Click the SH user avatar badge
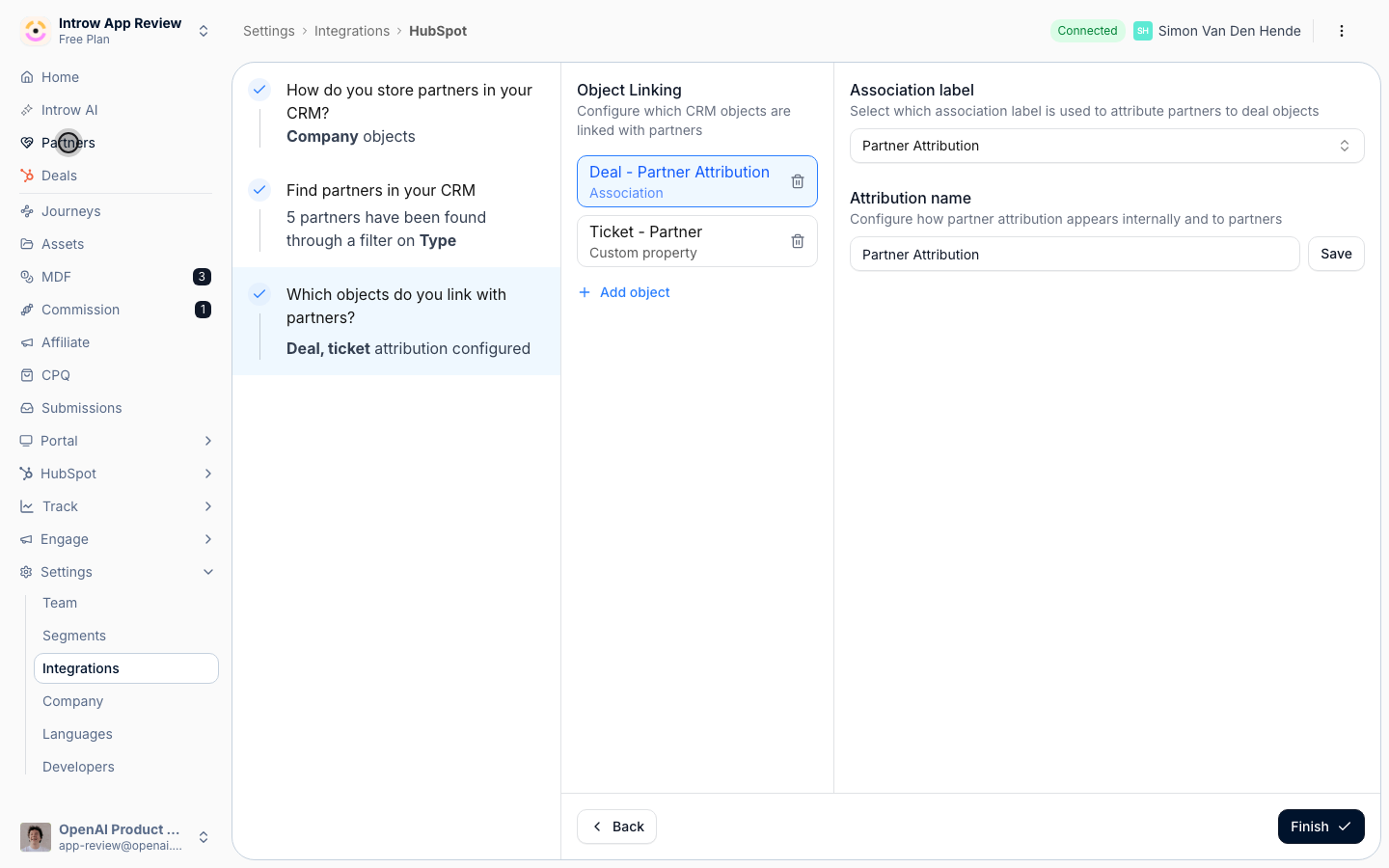Screen dimensions: 1389x868 pos(1143,31)
